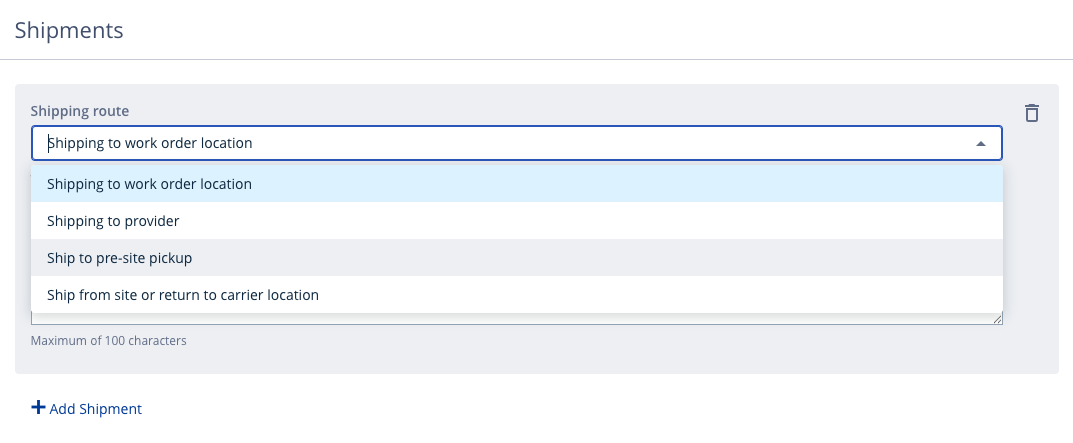
Task: Click the text area resize handle
Action: tap(997, 319)
